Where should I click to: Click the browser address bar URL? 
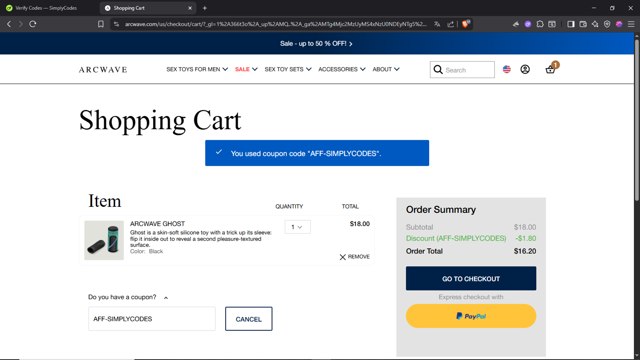[x=276, y=24]
